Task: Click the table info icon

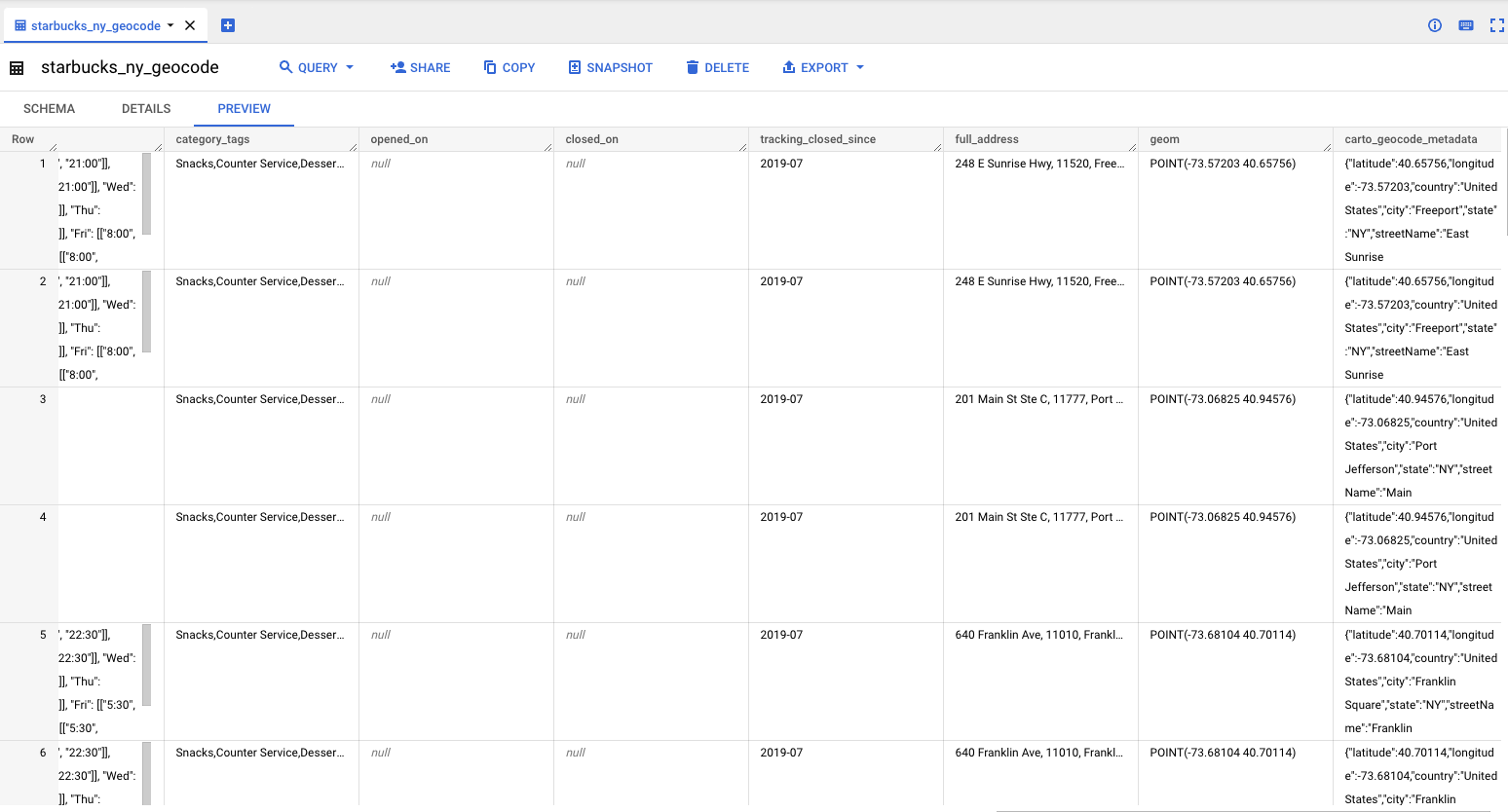Action: coord(1435,25)
